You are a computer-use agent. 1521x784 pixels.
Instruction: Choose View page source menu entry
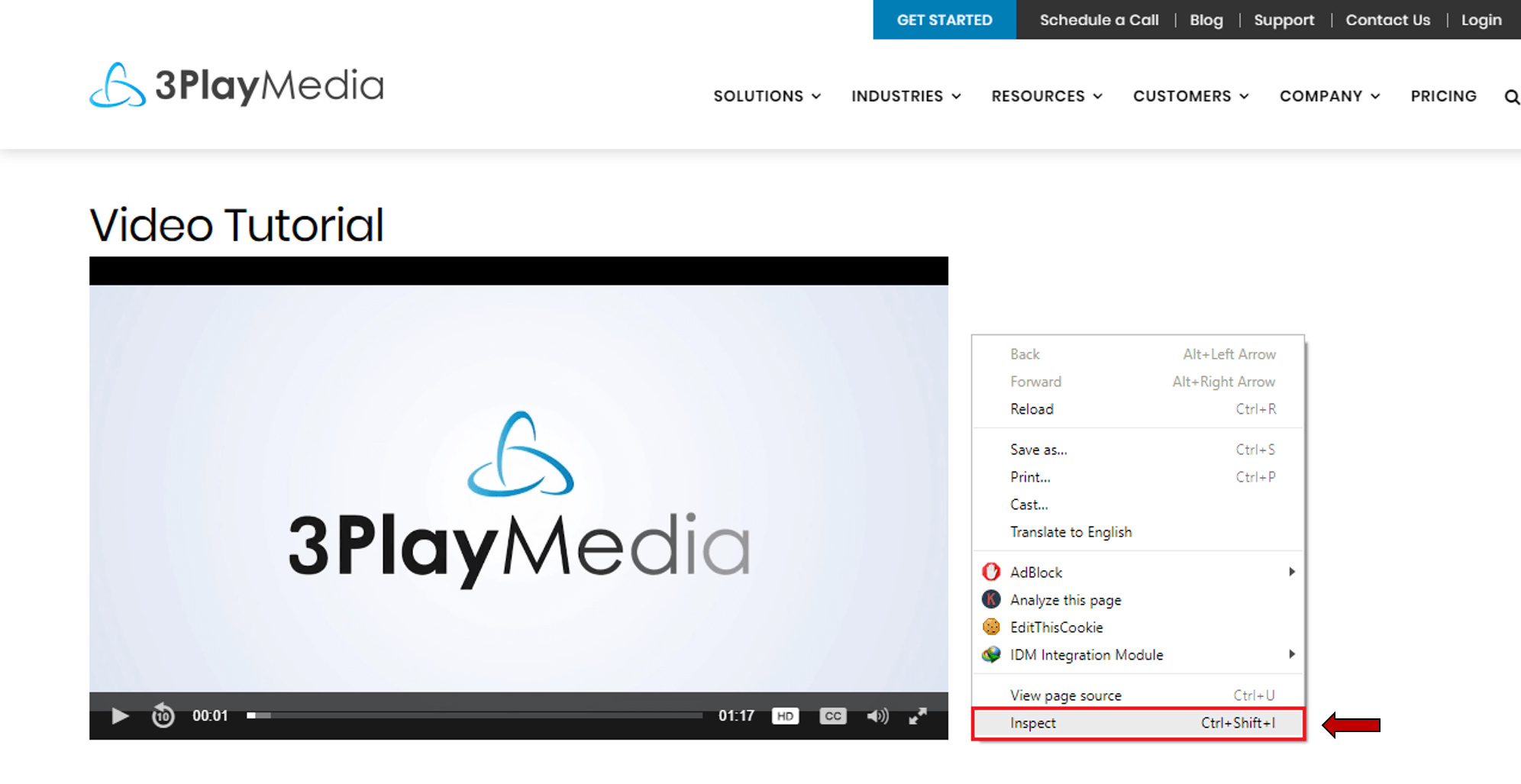1065,695
